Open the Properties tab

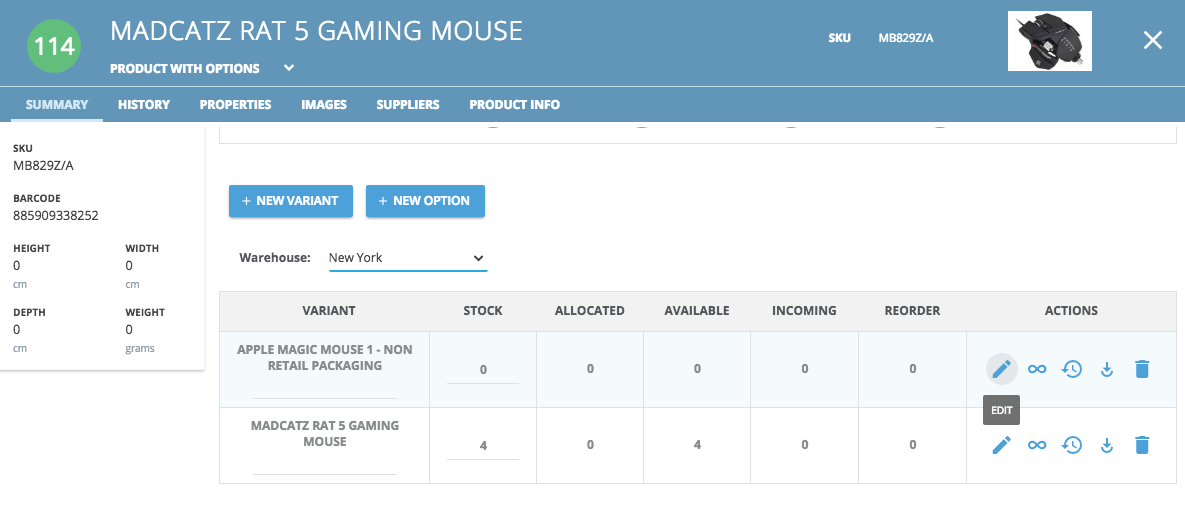235,104
